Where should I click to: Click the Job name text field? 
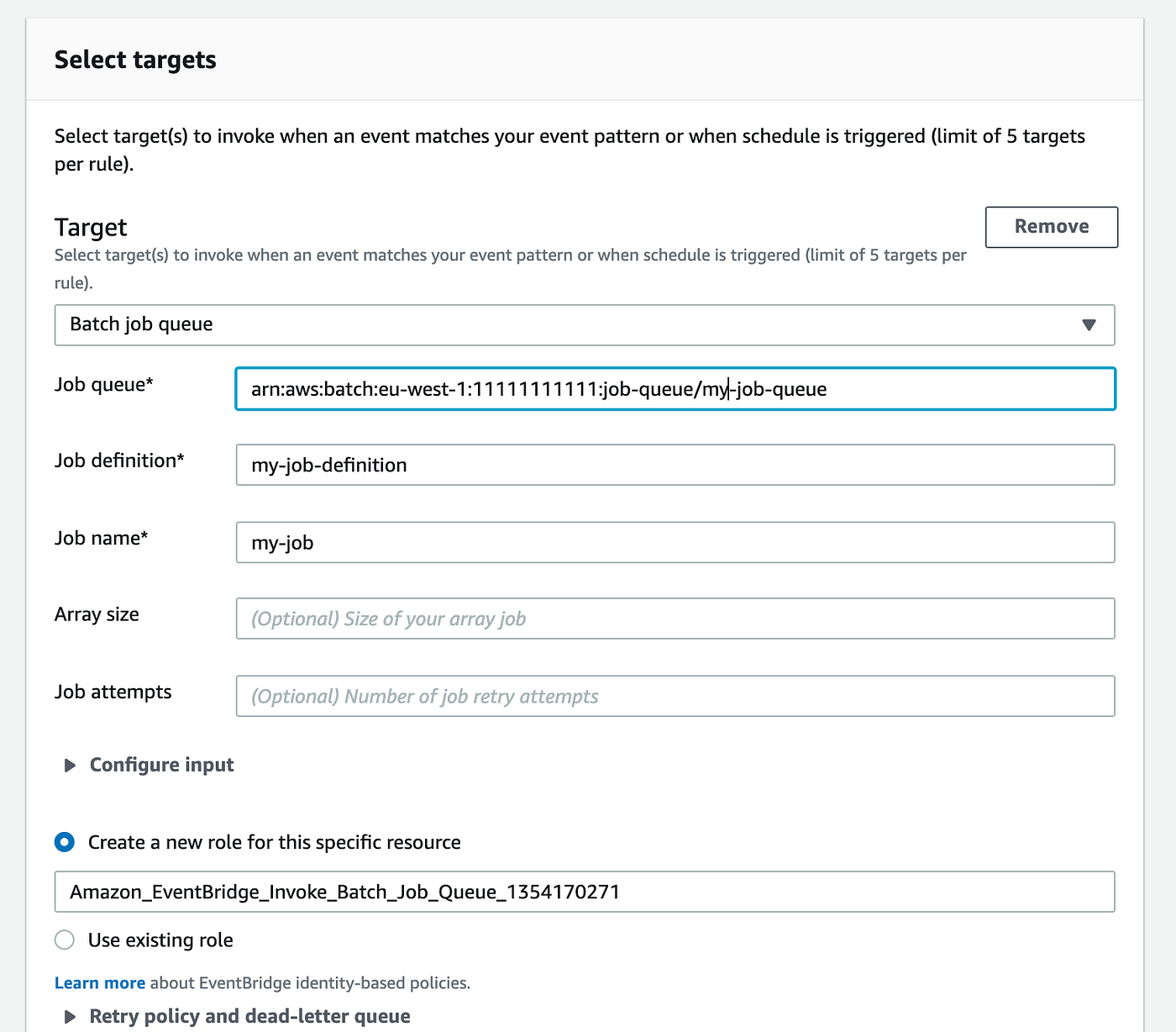tap(675, 543)
